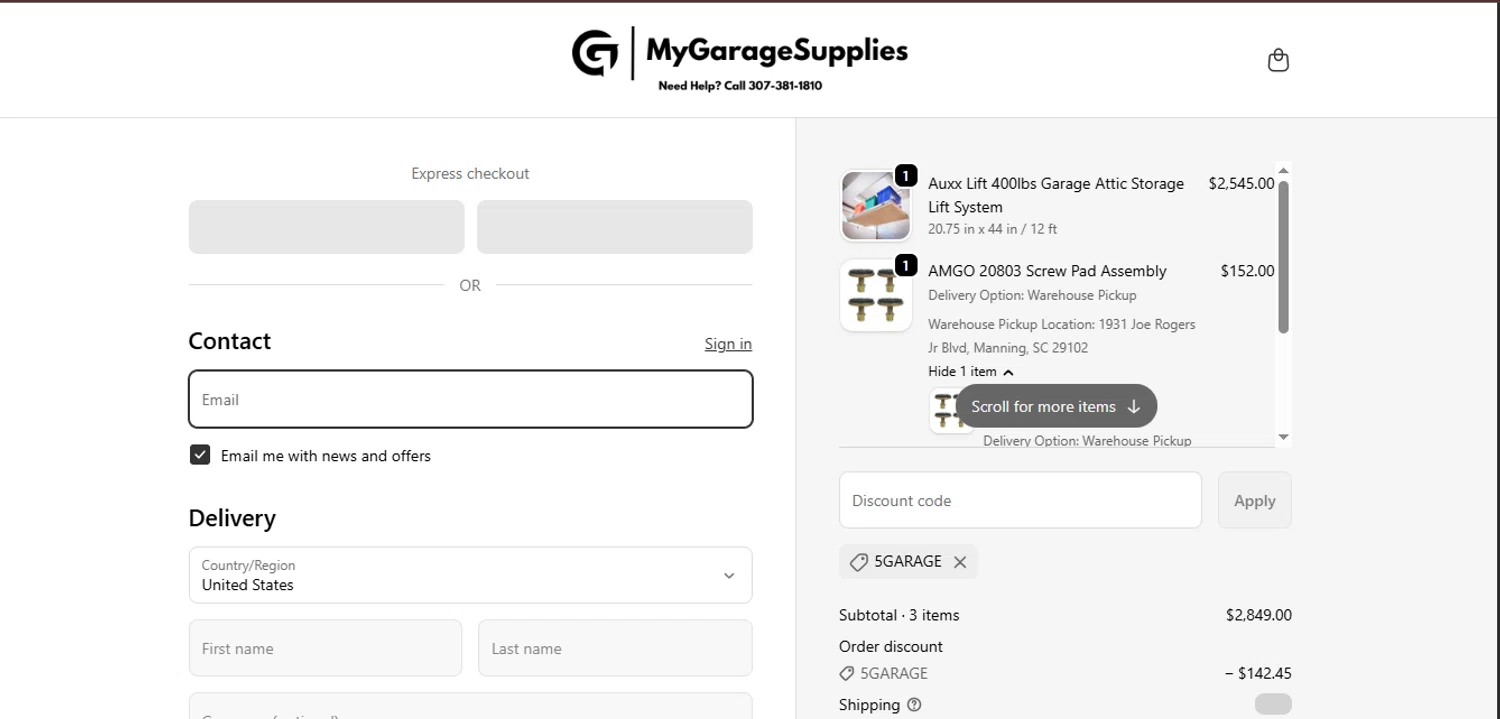1500x719 pixels.
Task: Click the Auxx Lift product thumbnail
Action: (876, 205)
